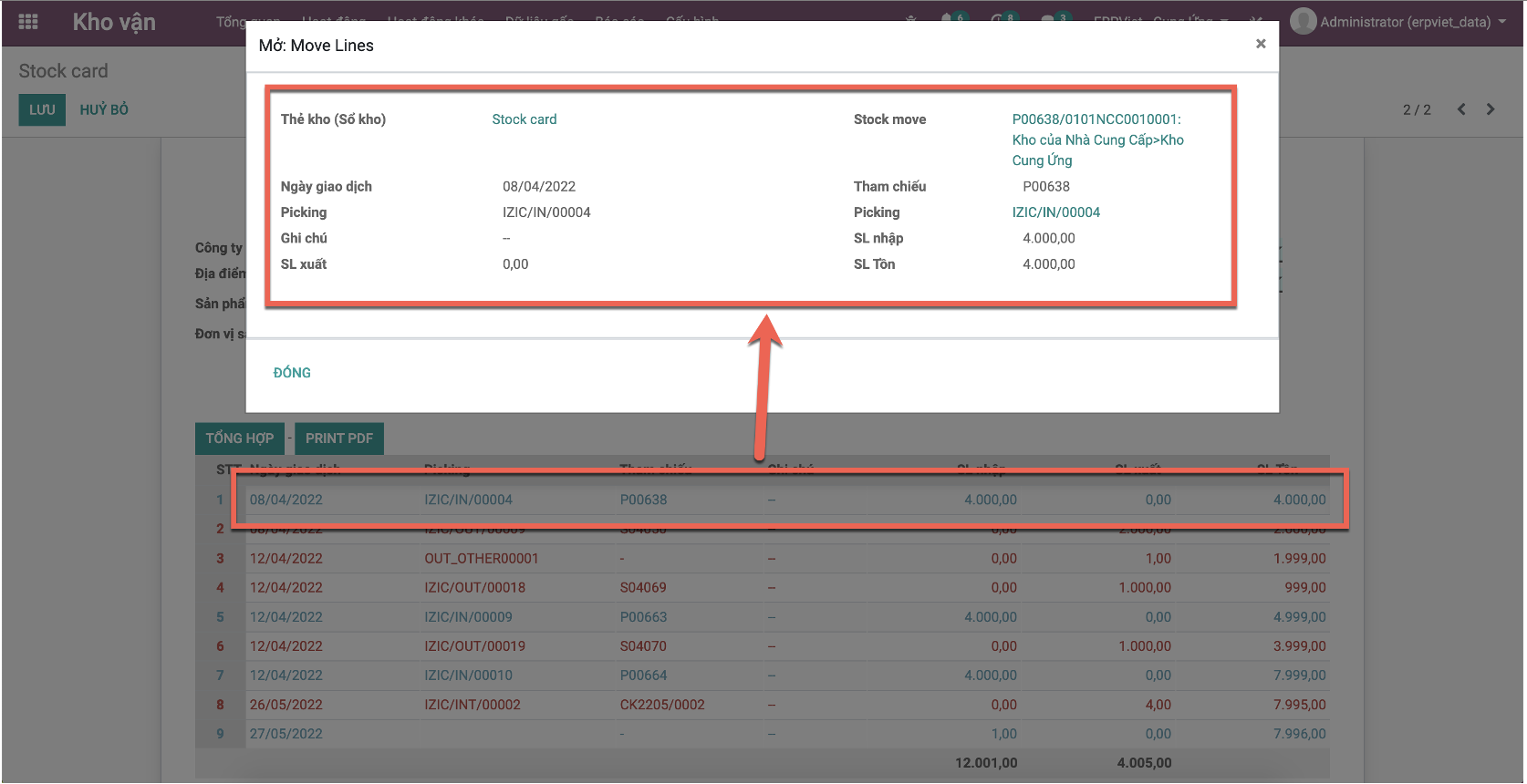Select the OUT_OTHER00001 row in table
This screenshot has height=784, width=1527.
point(481,559)
